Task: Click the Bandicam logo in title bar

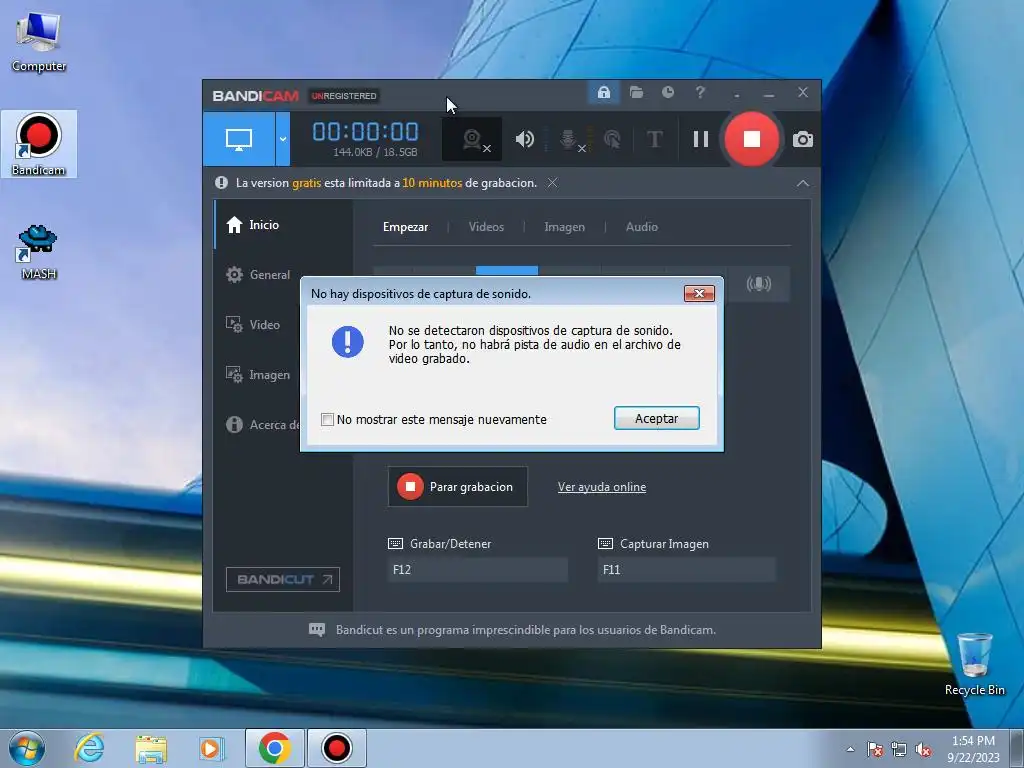Action: (x=255, y=96)
